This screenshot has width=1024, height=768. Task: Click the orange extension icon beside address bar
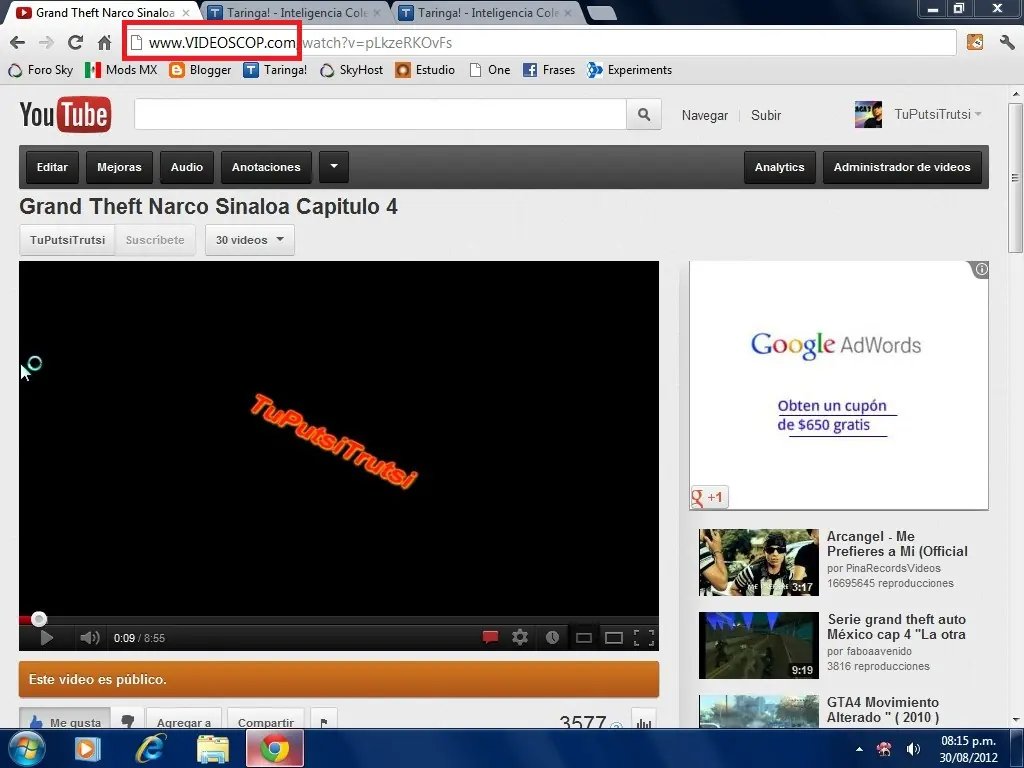[x=975, y=42]
